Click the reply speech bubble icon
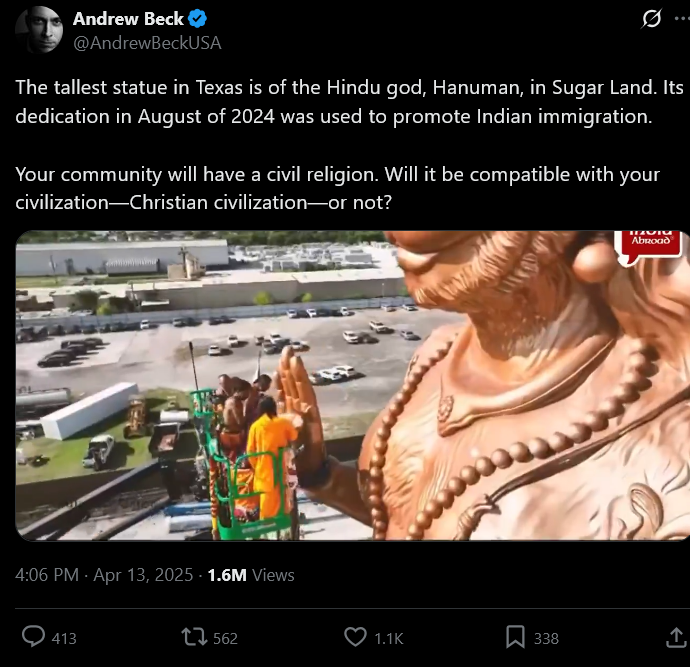 tap(33, 637)
